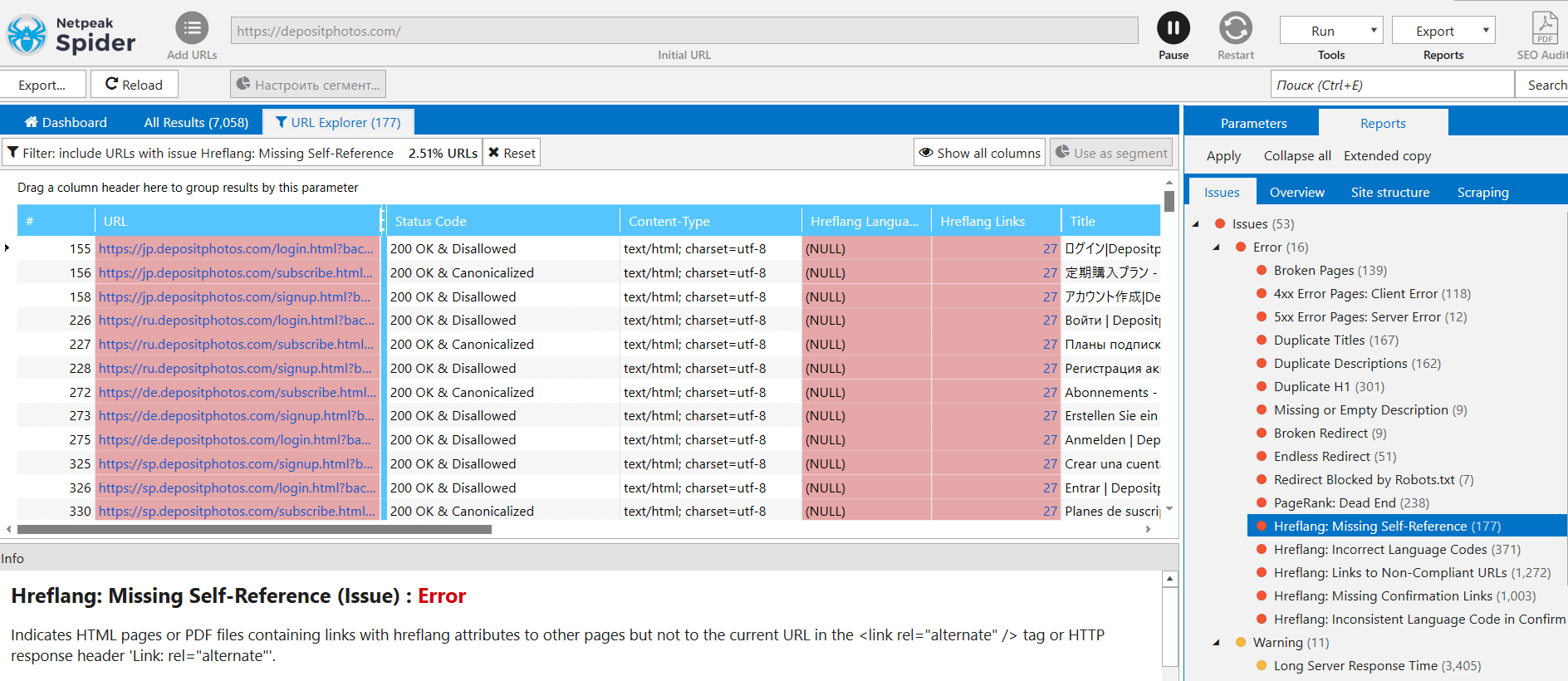Select Redirect Blocked by Robots.txt (7)

pos(1373,479)
